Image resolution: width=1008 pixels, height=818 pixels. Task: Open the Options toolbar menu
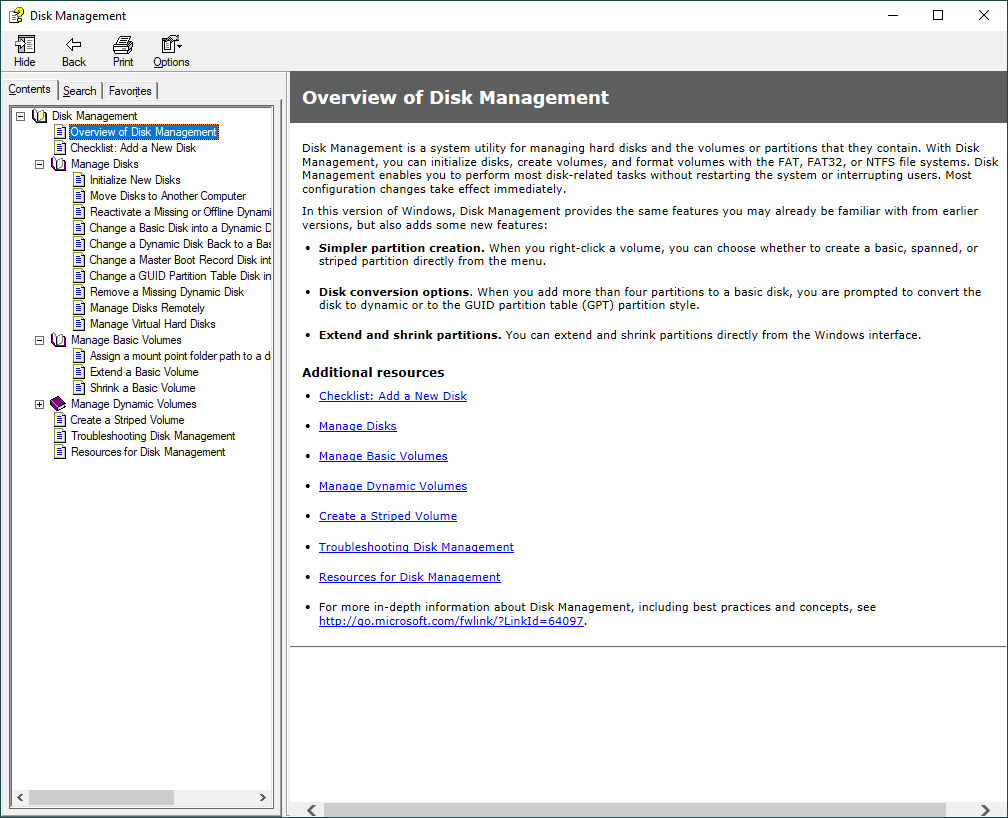click(171, 45)
